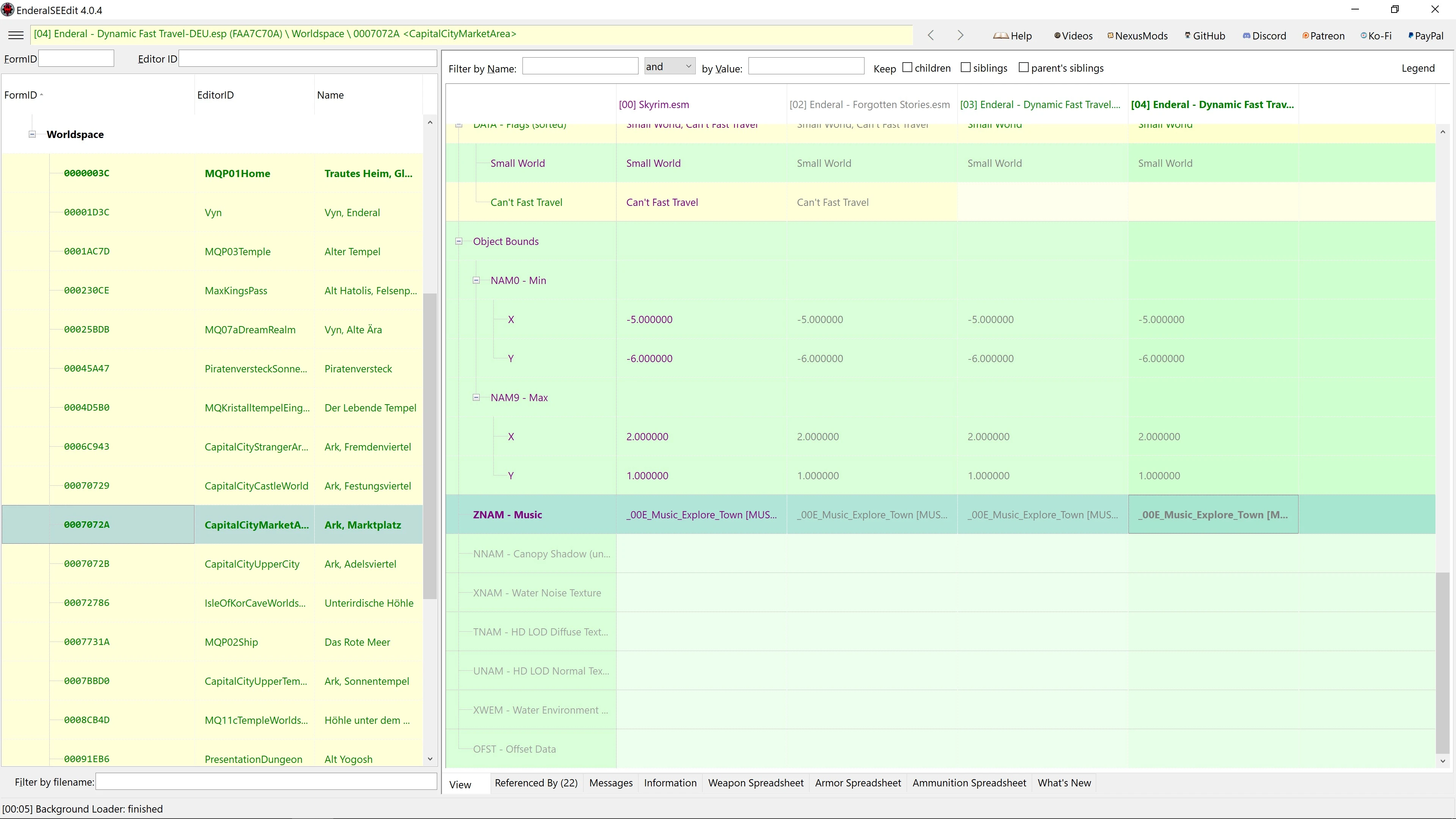
Task: Open the Patreon toolbar button
Action: pos(1323,36)
